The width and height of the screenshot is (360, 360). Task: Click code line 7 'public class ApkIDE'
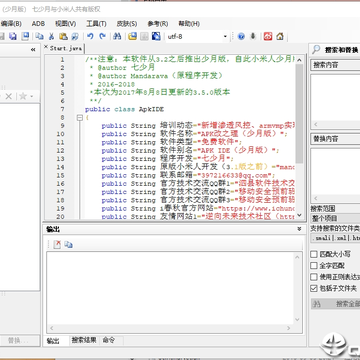(125, 109)
